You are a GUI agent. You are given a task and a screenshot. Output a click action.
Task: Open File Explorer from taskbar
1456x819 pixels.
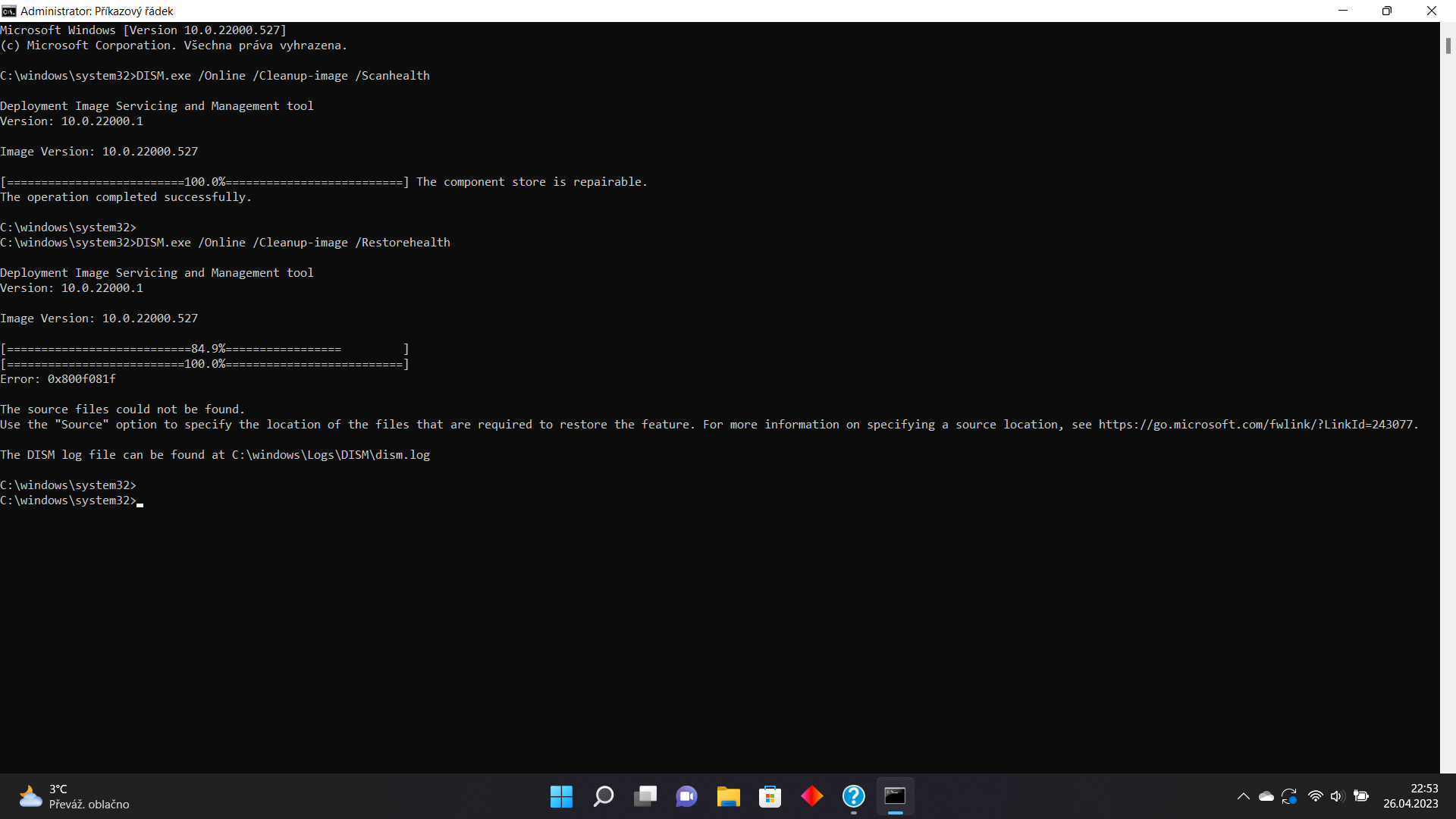729,796
